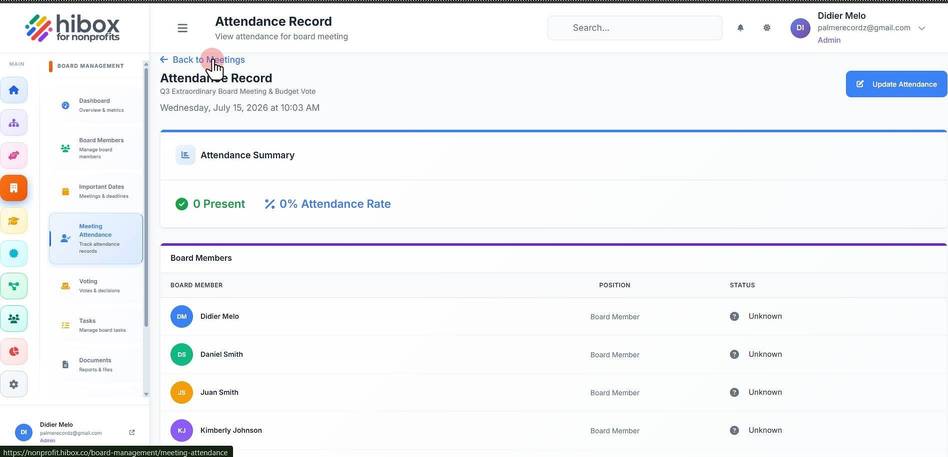Open Documents menu item
The image size is (948, 457).
pyautogui.click(x=96, y=364)
